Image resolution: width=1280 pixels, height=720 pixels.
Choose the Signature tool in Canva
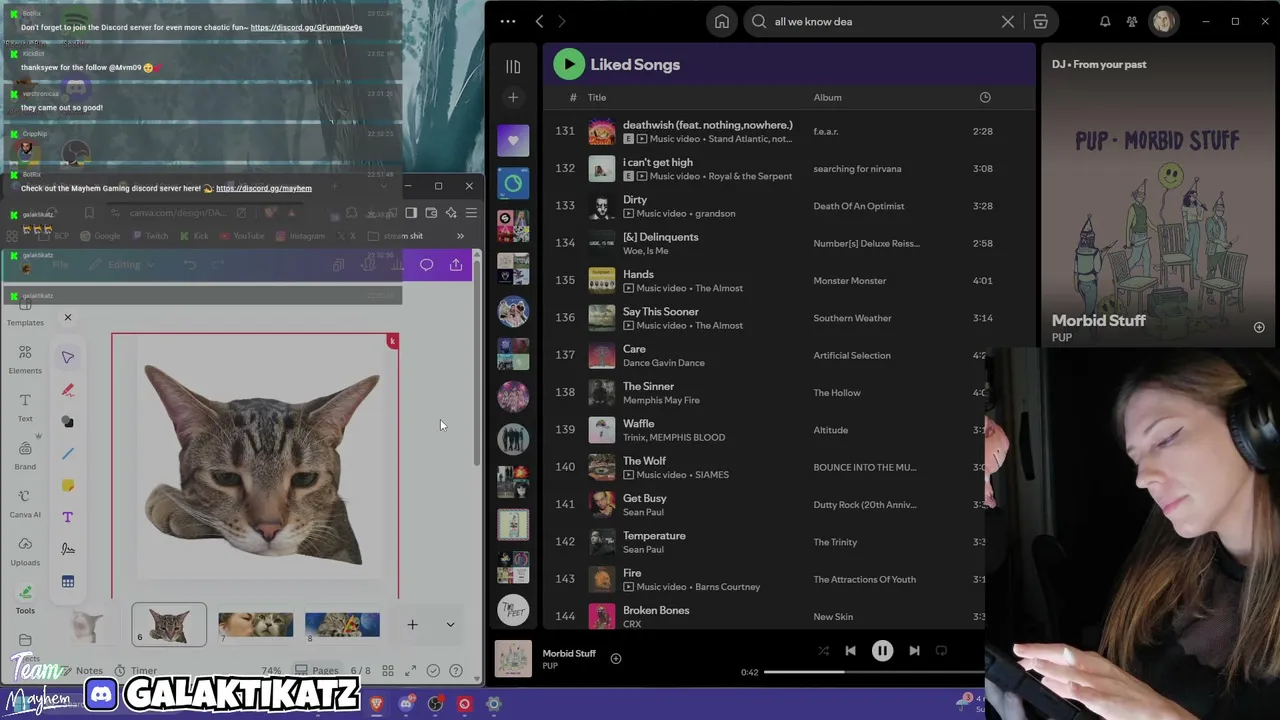[x=68, y=549]
